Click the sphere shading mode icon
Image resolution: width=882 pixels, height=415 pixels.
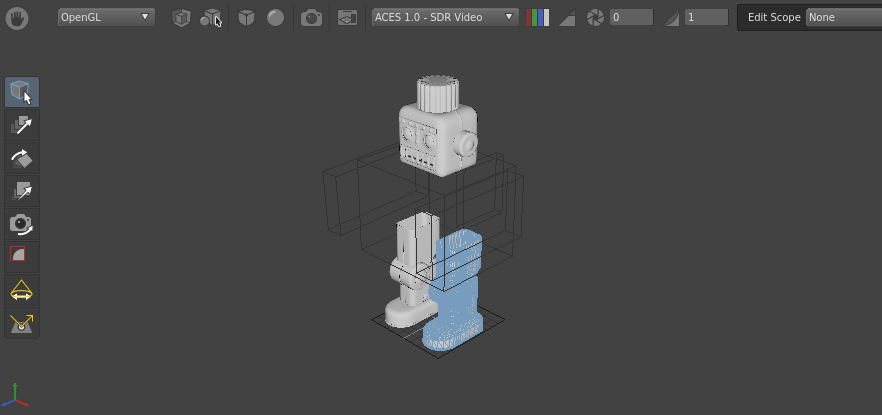[x=276, y=18]
